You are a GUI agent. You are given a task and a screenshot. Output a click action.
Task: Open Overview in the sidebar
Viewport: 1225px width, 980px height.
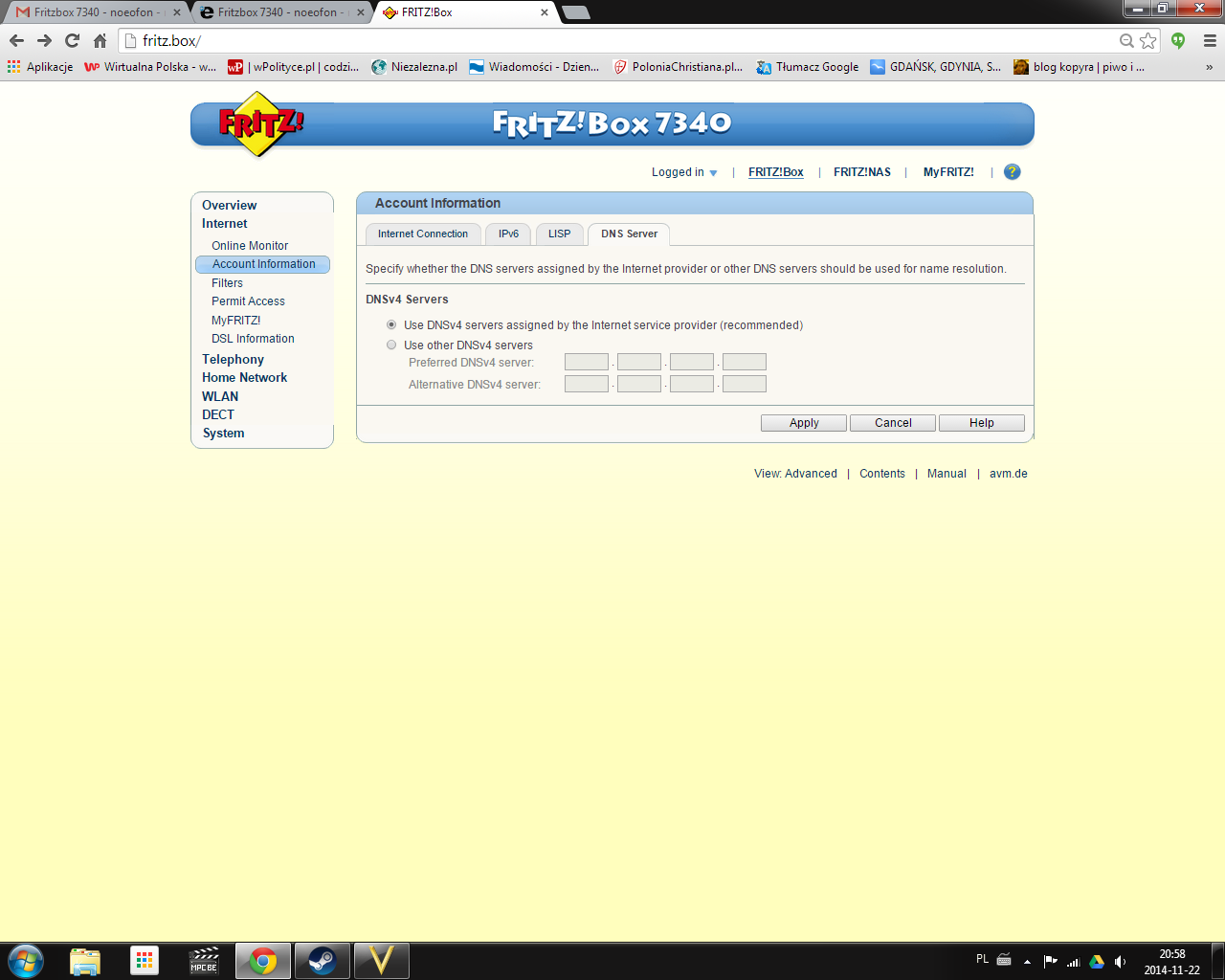pyautogui.click(x=230, y=205)
